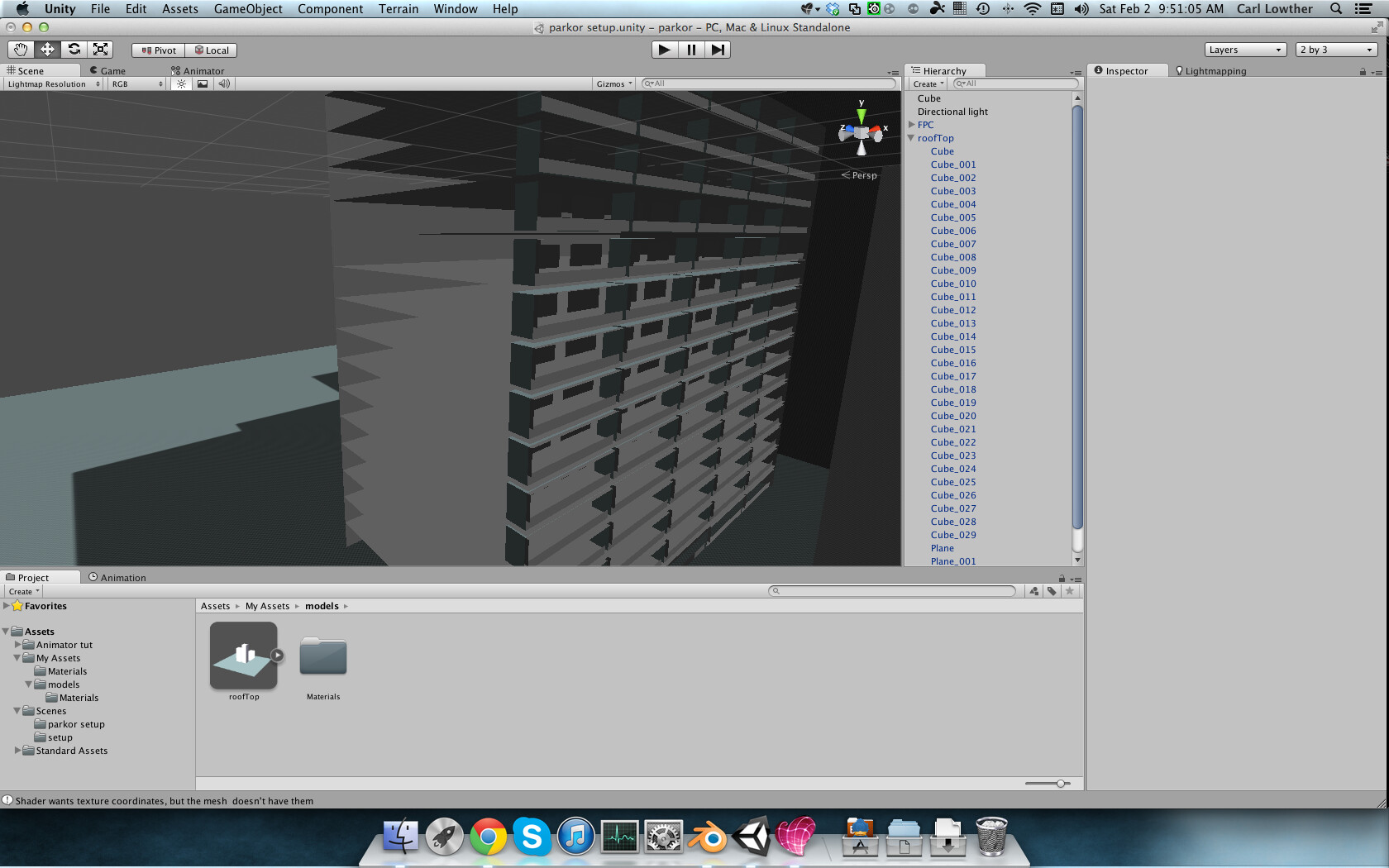Open Google Chrome from the Dock
The image size is (1389, 868).
click(x=488, y=837)
